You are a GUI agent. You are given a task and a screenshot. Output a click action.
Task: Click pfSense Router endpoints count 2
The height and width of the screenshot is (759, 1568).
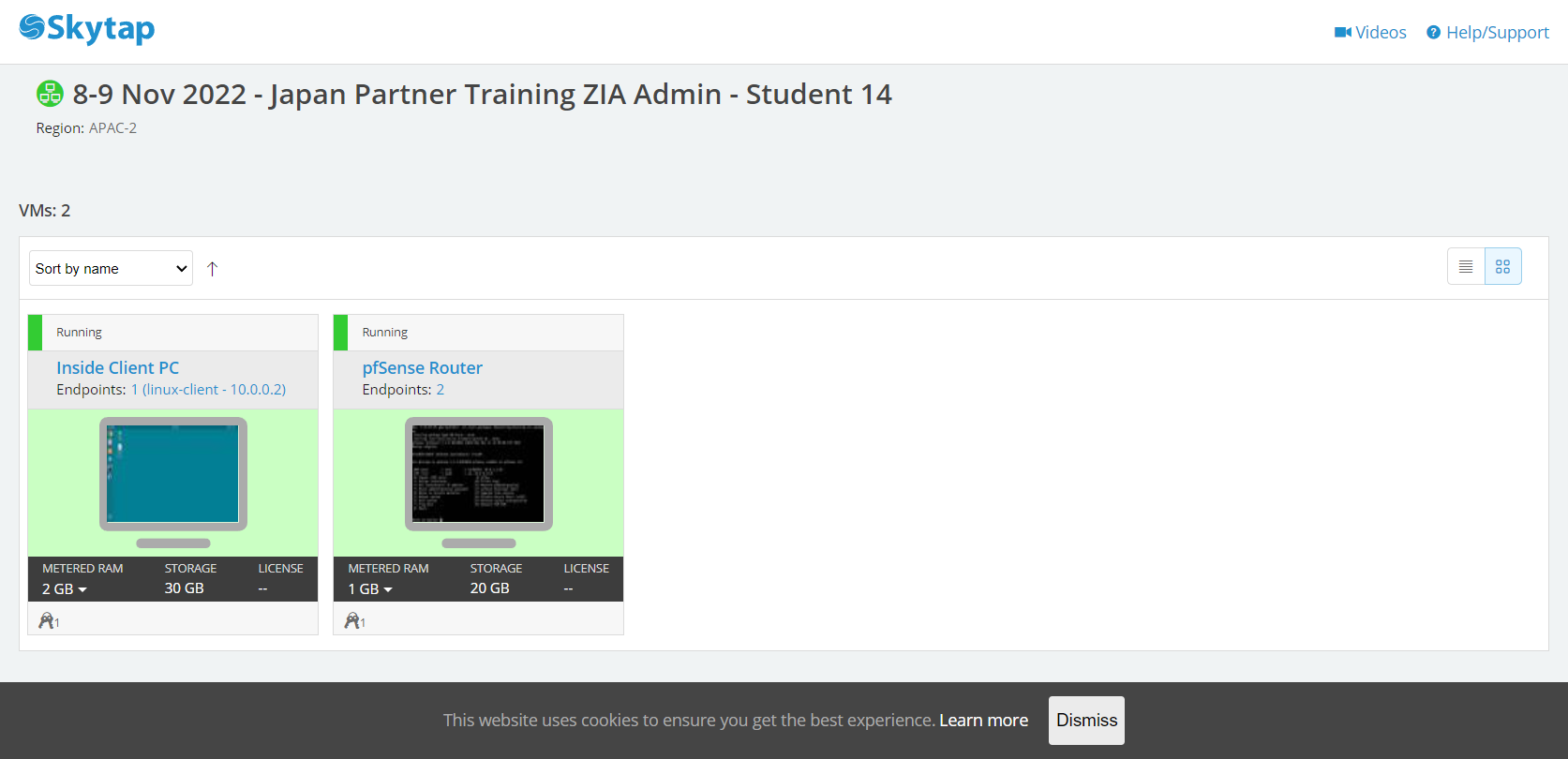(x=441, y=390)
